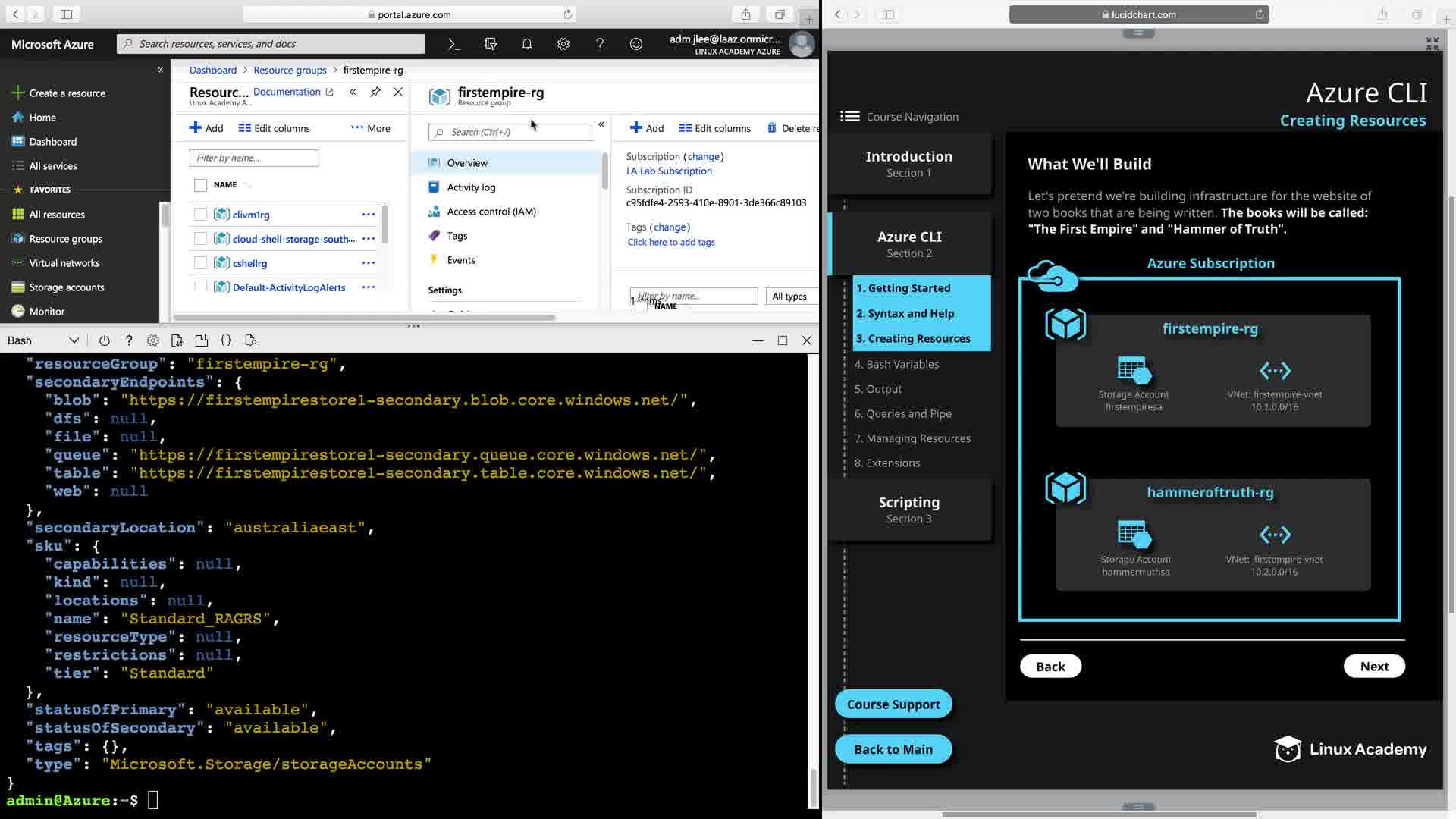Viewport: 1456px width, 819px height.
Task: Pin the Resource groups blade
Action: (x=375, y=92)
